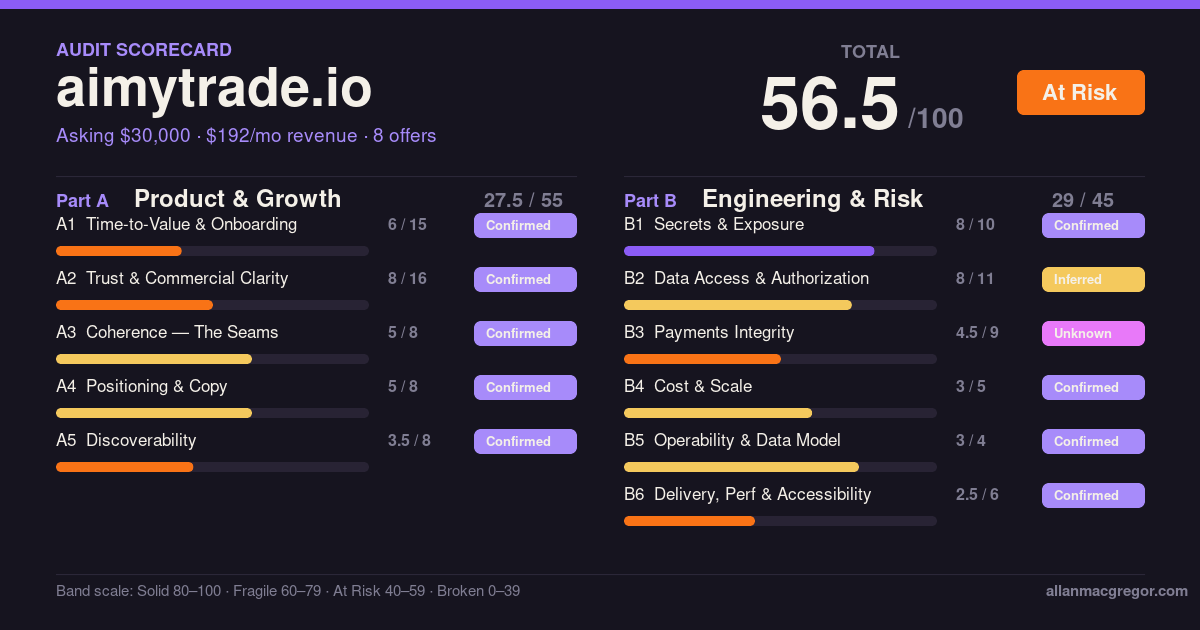Viewport: 1200px width, 630px height.
Task: Select the A2 Trust & Commercial Clarity label
Action: pos(172,278)
